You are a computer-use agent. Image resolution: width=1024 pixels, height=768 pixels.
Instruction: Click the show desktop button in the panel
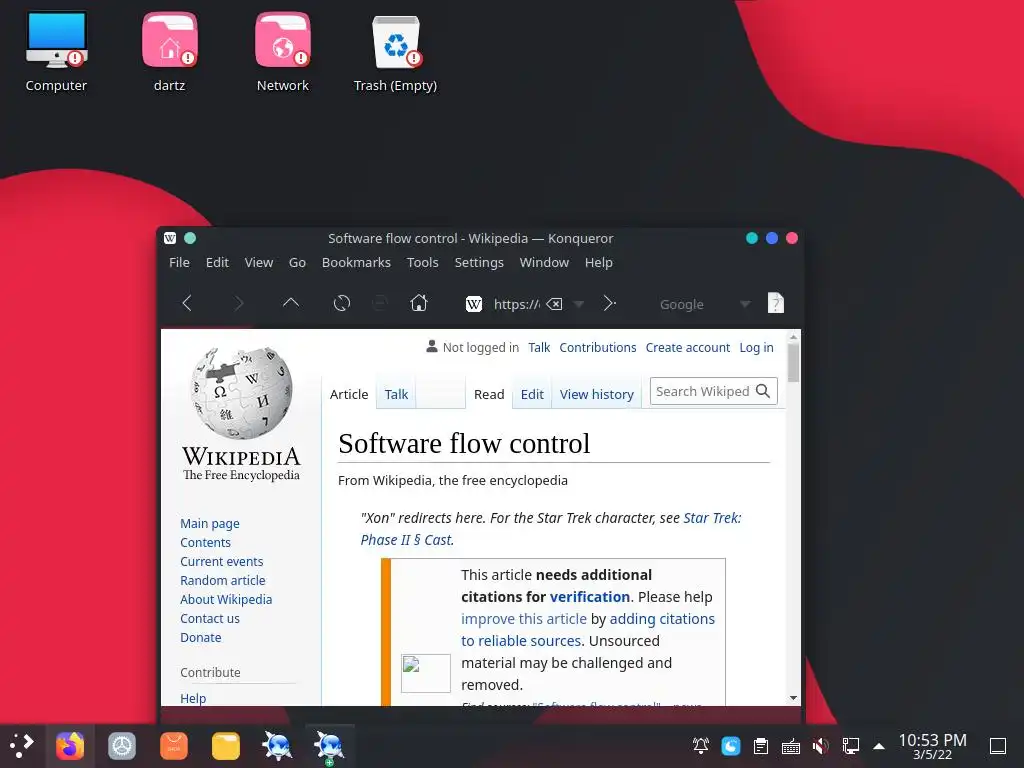point(998,746)
